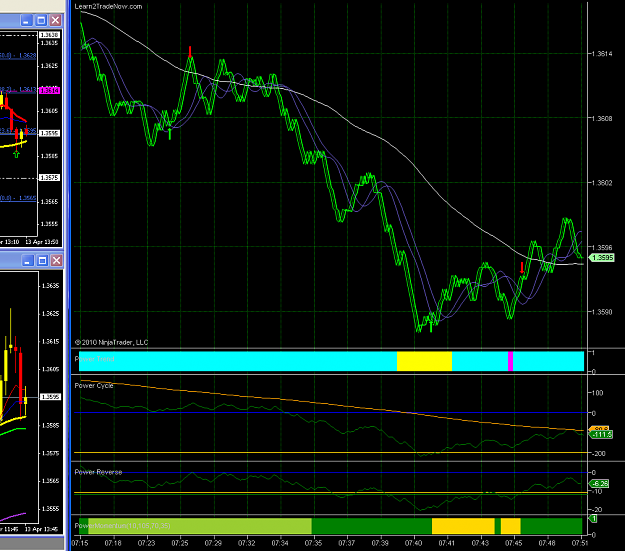Click the 07:40 time axis label

(413, 543)
